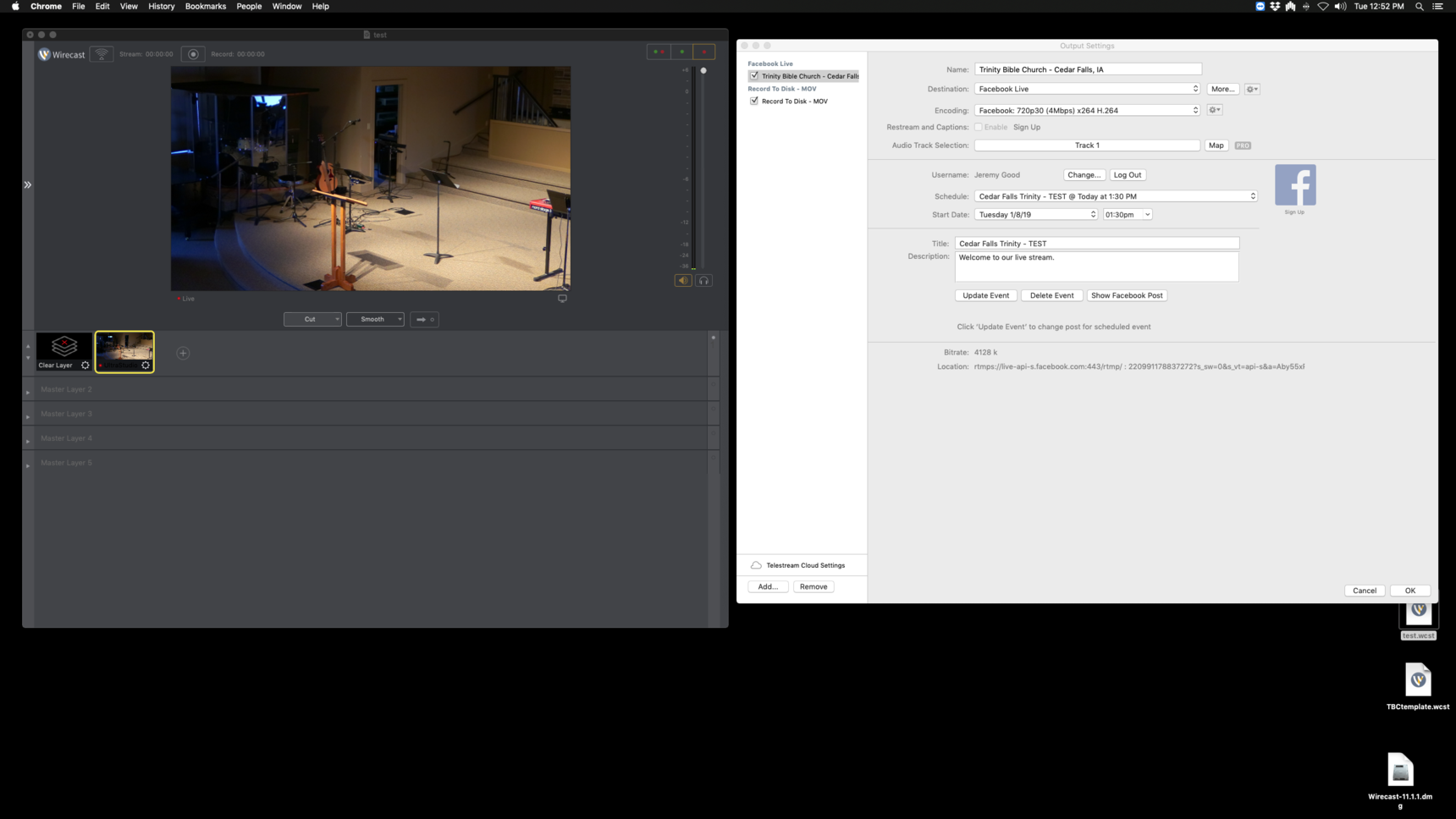Open the Schedule event dropdown
The image size is (1456, 819).
coord(1116,196)
